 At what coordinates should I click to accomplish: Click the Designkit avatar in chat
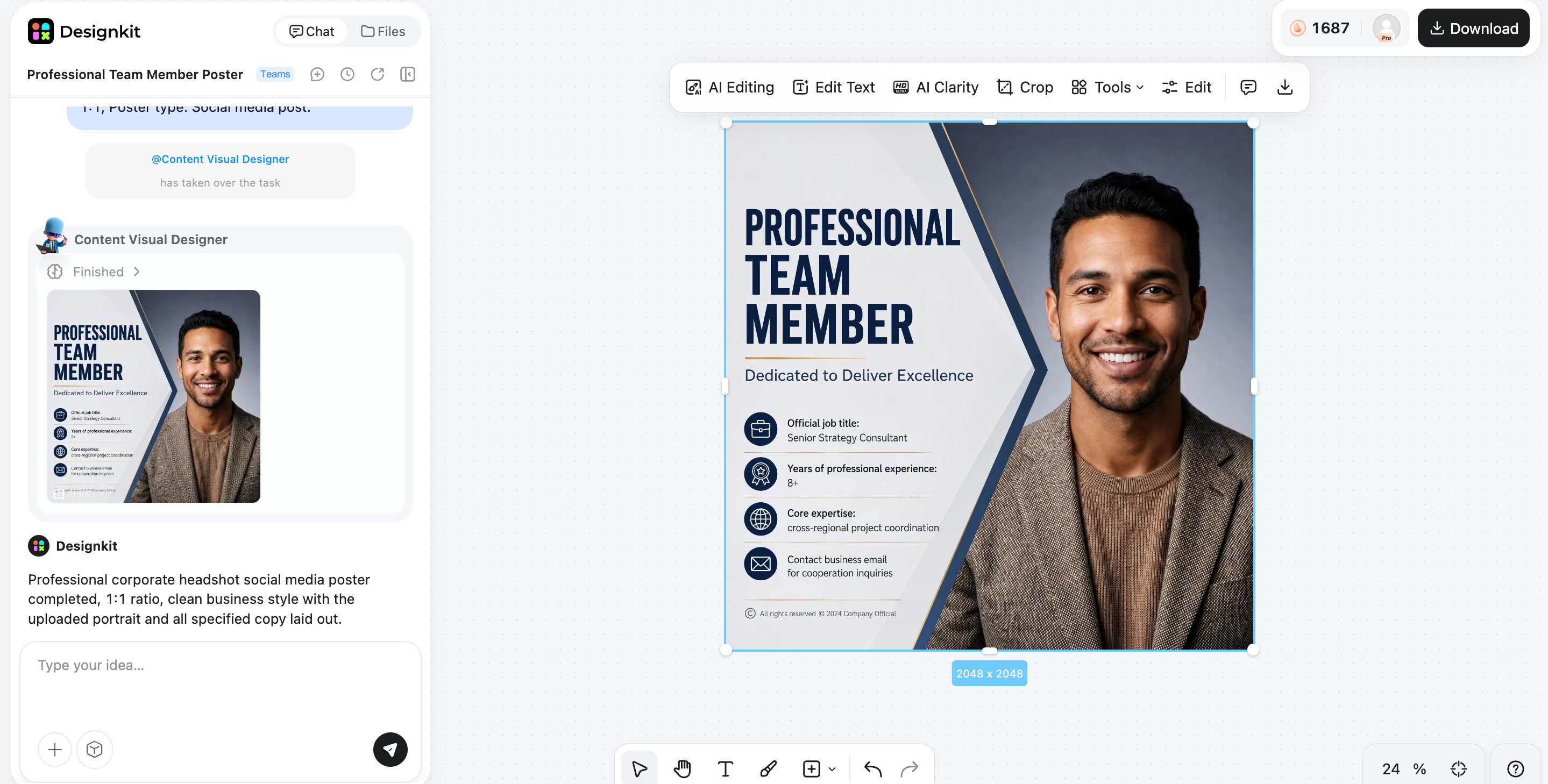[x=39, y=545]
